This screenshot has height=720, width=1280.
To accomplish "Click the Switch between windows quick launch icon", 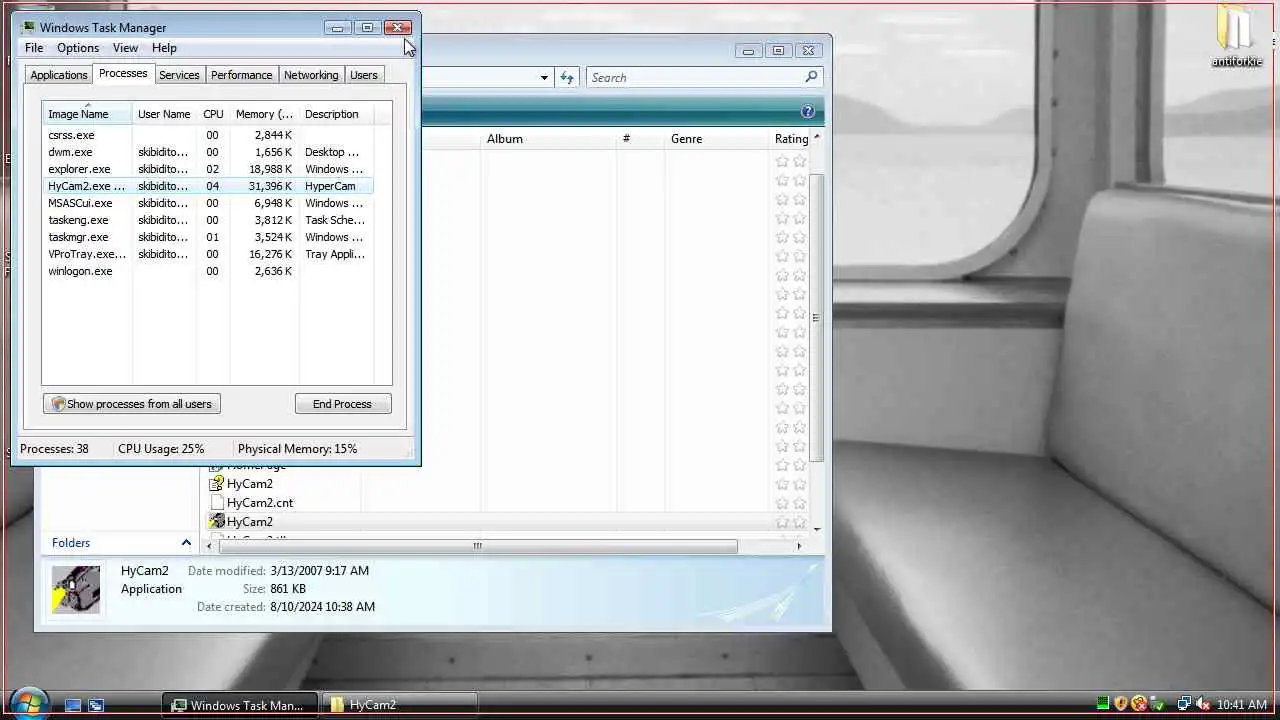I will 96,705.
